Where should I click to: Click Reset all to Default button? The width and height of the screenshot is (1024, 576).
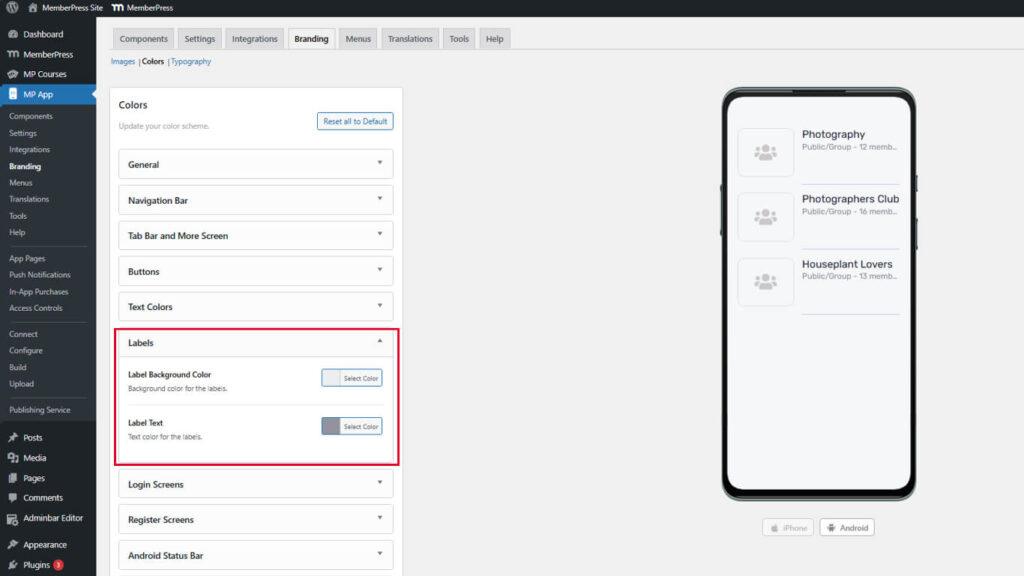(x=354, y=121)
